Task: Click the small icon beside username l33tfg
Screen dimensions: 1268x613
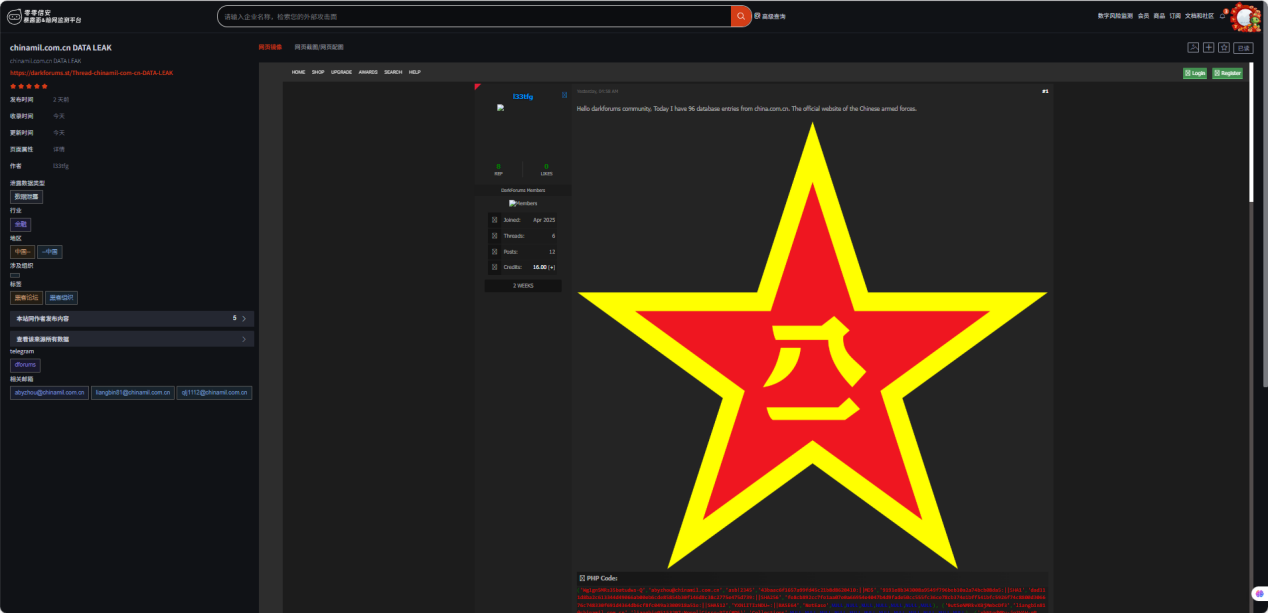Action: point(564,96)
